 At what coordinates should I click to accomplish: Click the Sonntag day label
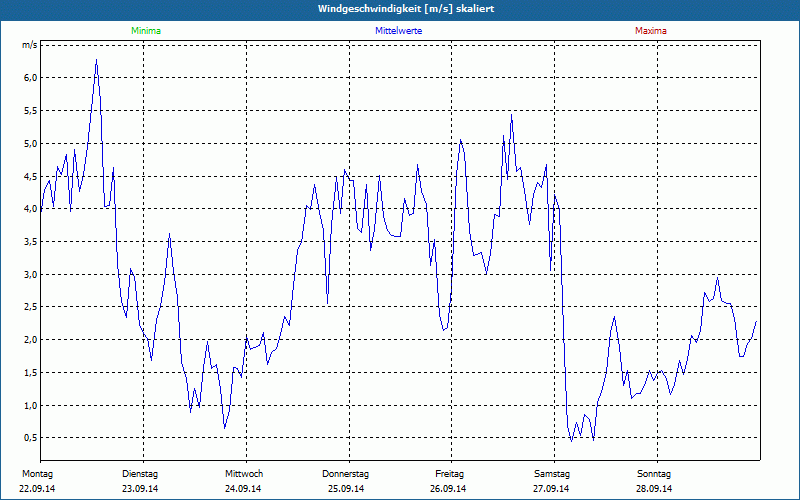654,474
